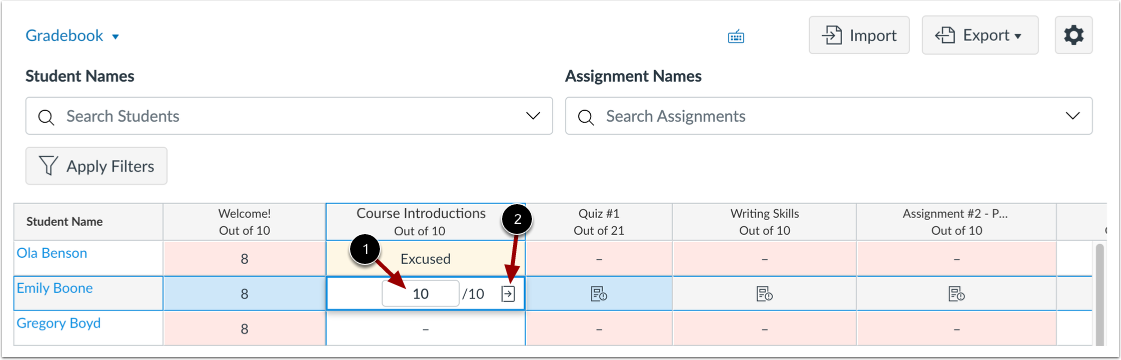1121x360 pixels.
Task: Open grade detail tray arrow icon
Action: tap(508, 294)
